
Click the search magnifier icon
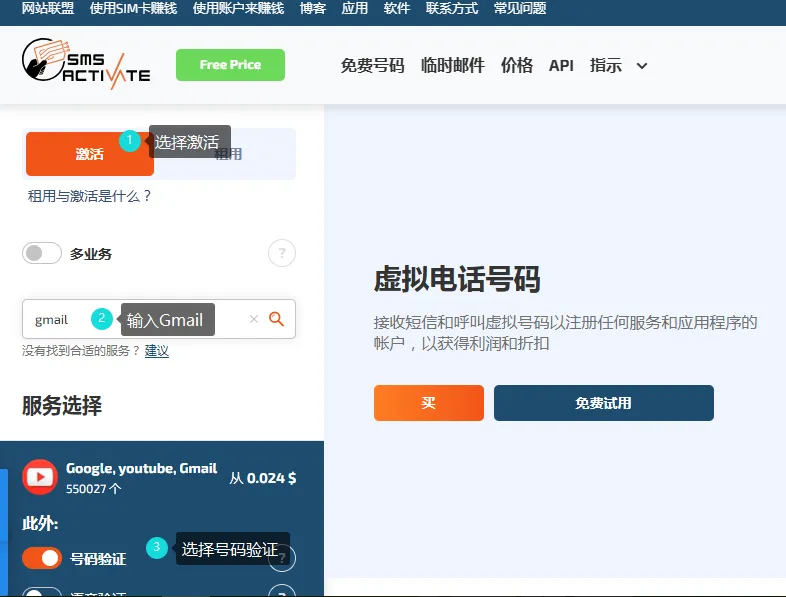(276, 319)
